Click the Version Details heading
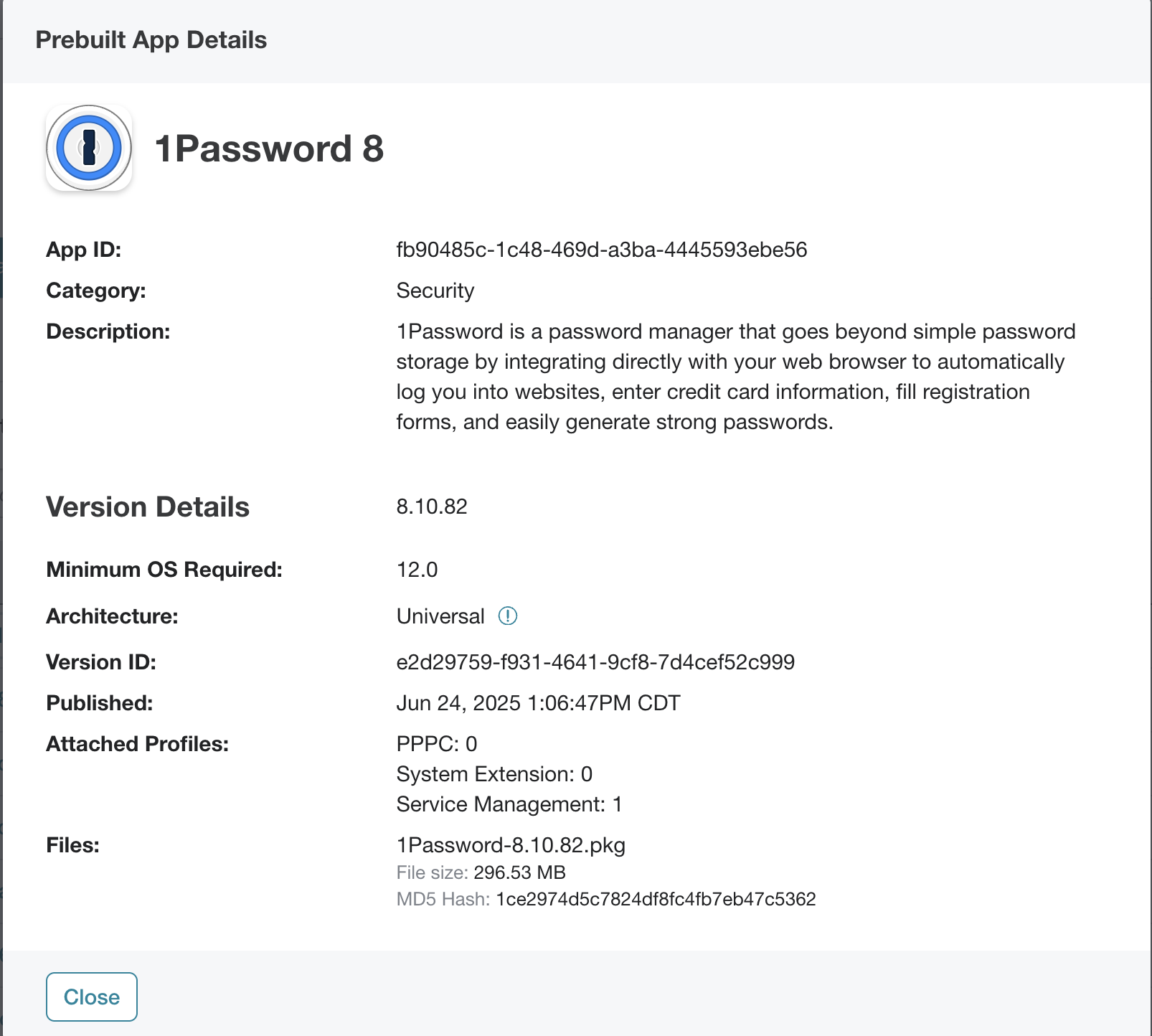 [148, 507]
